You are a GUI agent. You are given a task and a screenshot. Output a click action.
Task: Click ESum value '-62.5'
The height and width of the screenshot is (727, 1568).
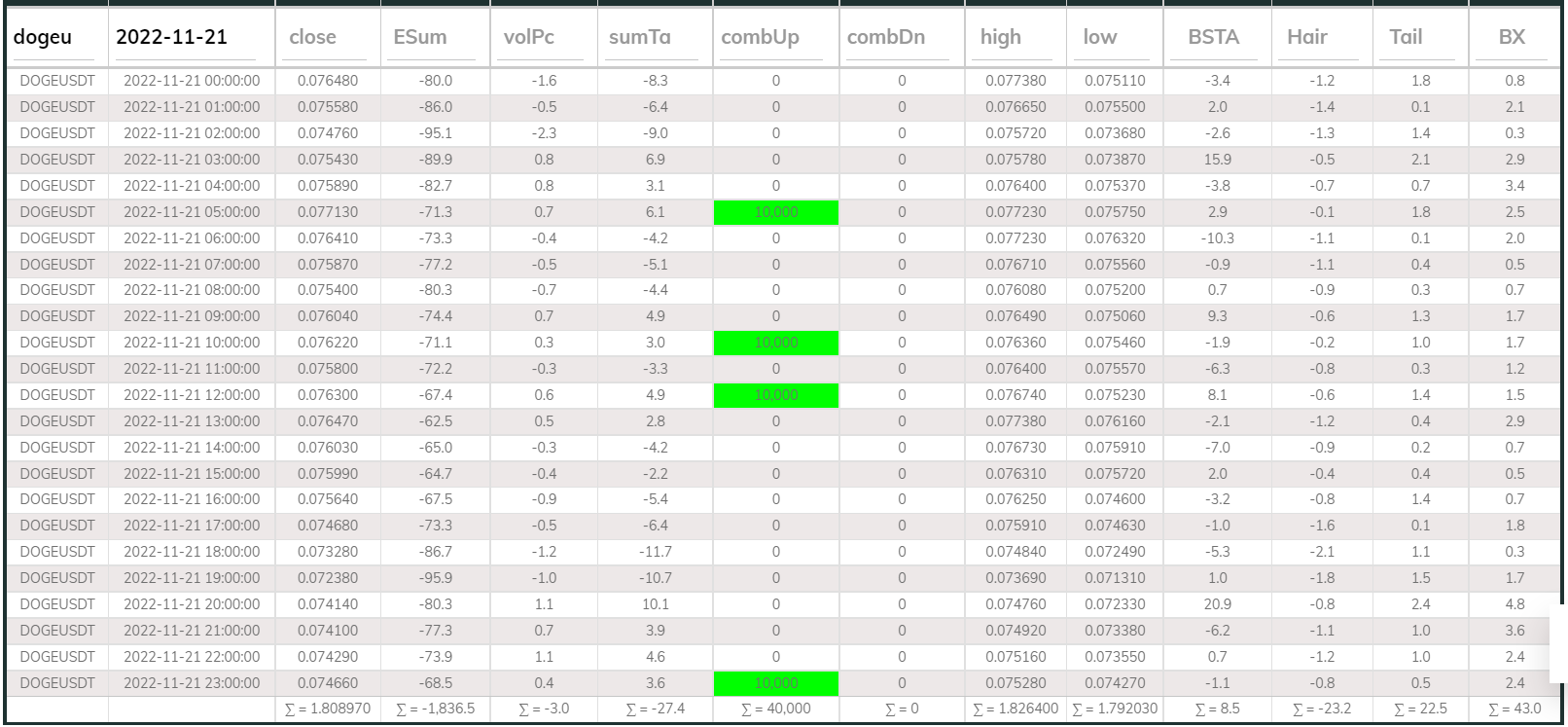436,421
